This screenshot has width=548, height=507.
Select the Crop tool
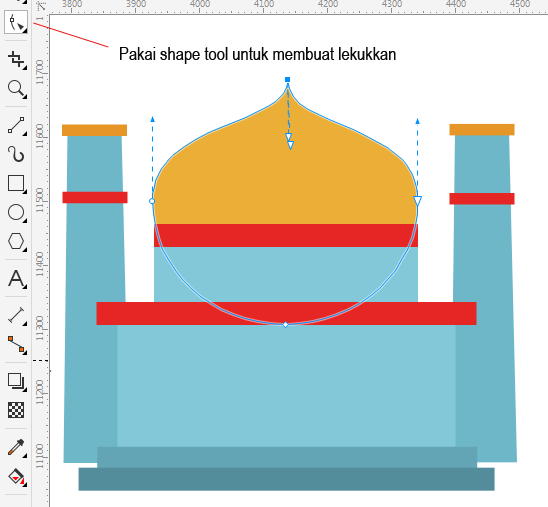click(16, 59)
